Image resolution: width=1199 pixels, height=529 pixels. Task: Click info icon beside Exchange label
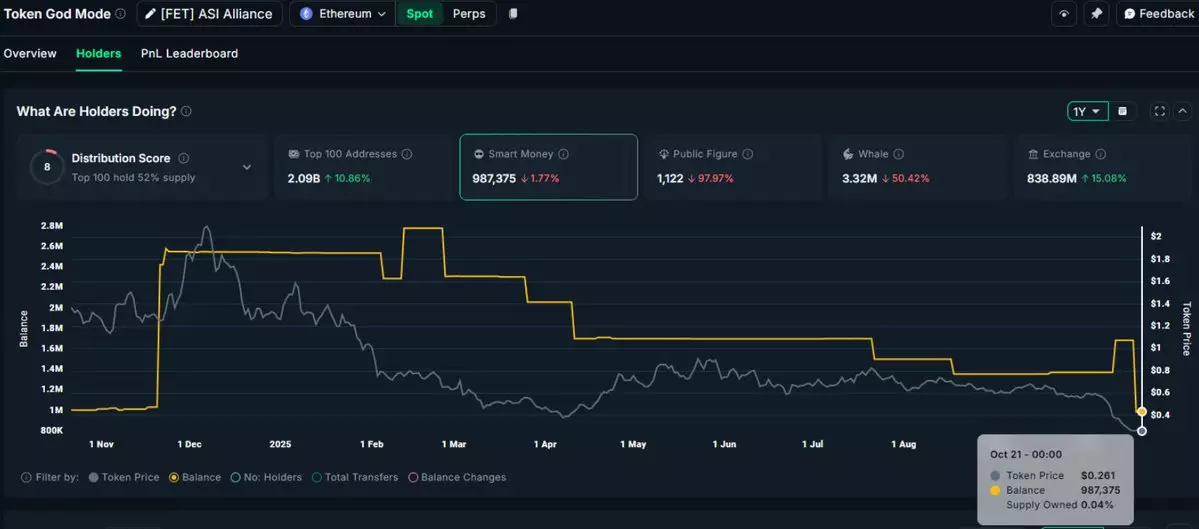[1100, 154]
